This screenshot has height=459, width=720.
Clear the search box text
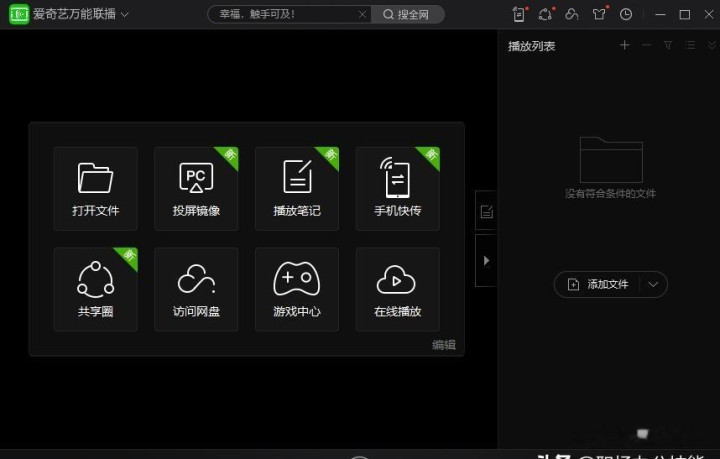(362, 15)
